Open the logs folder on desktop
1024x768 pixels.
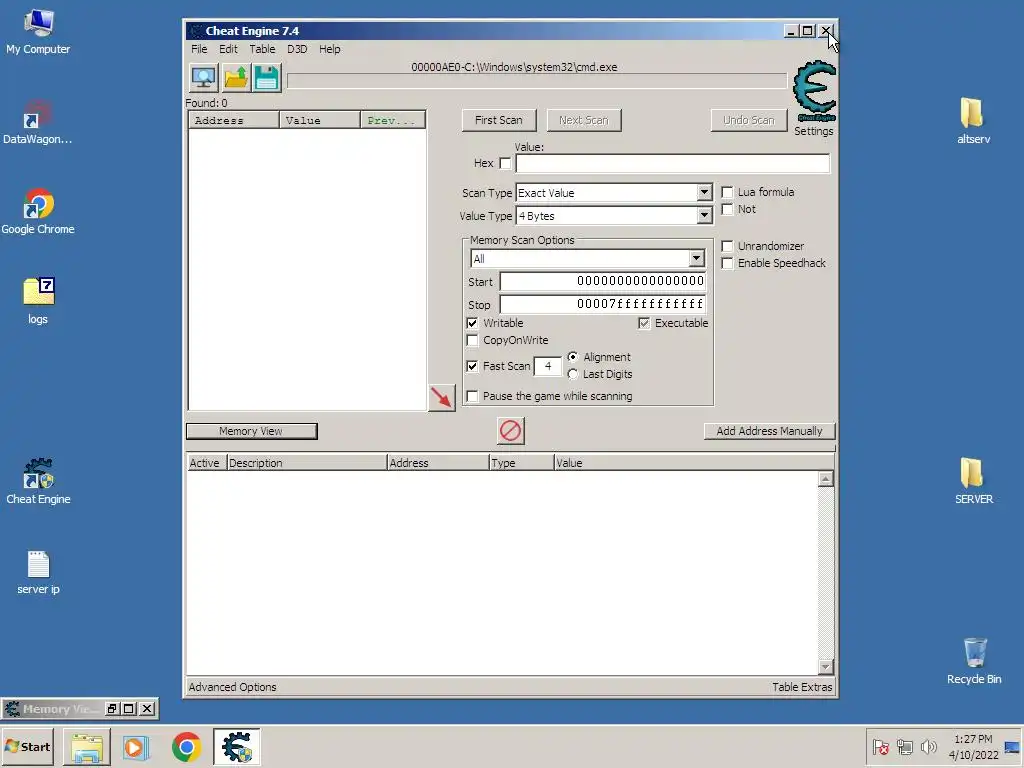38,301
